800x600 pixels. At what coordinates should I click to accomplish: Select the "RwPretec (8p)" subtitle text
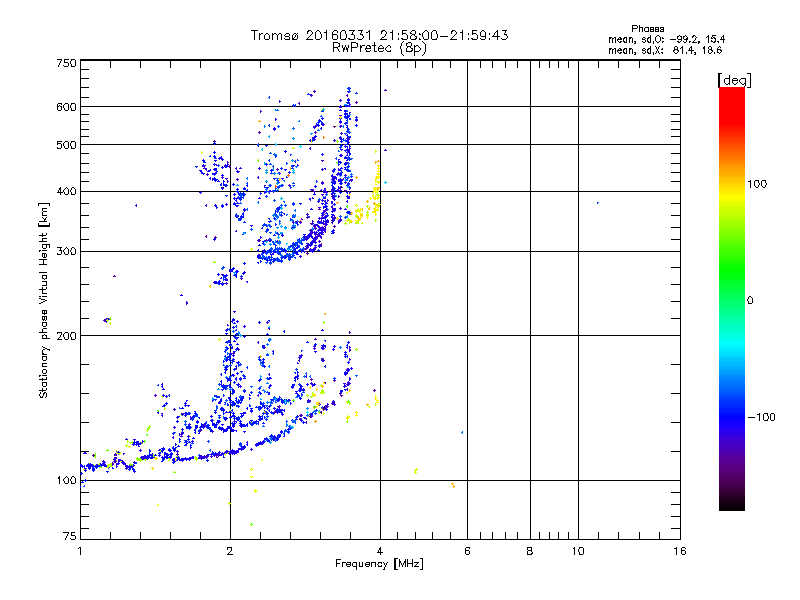click(x=379, y=48)
